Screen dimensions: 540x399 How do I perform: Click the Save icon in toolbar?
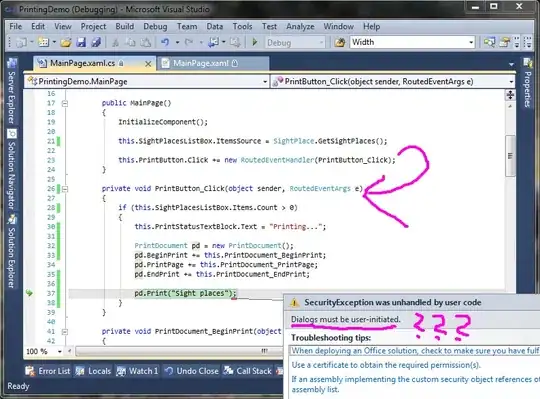click(x=81, y=43)
